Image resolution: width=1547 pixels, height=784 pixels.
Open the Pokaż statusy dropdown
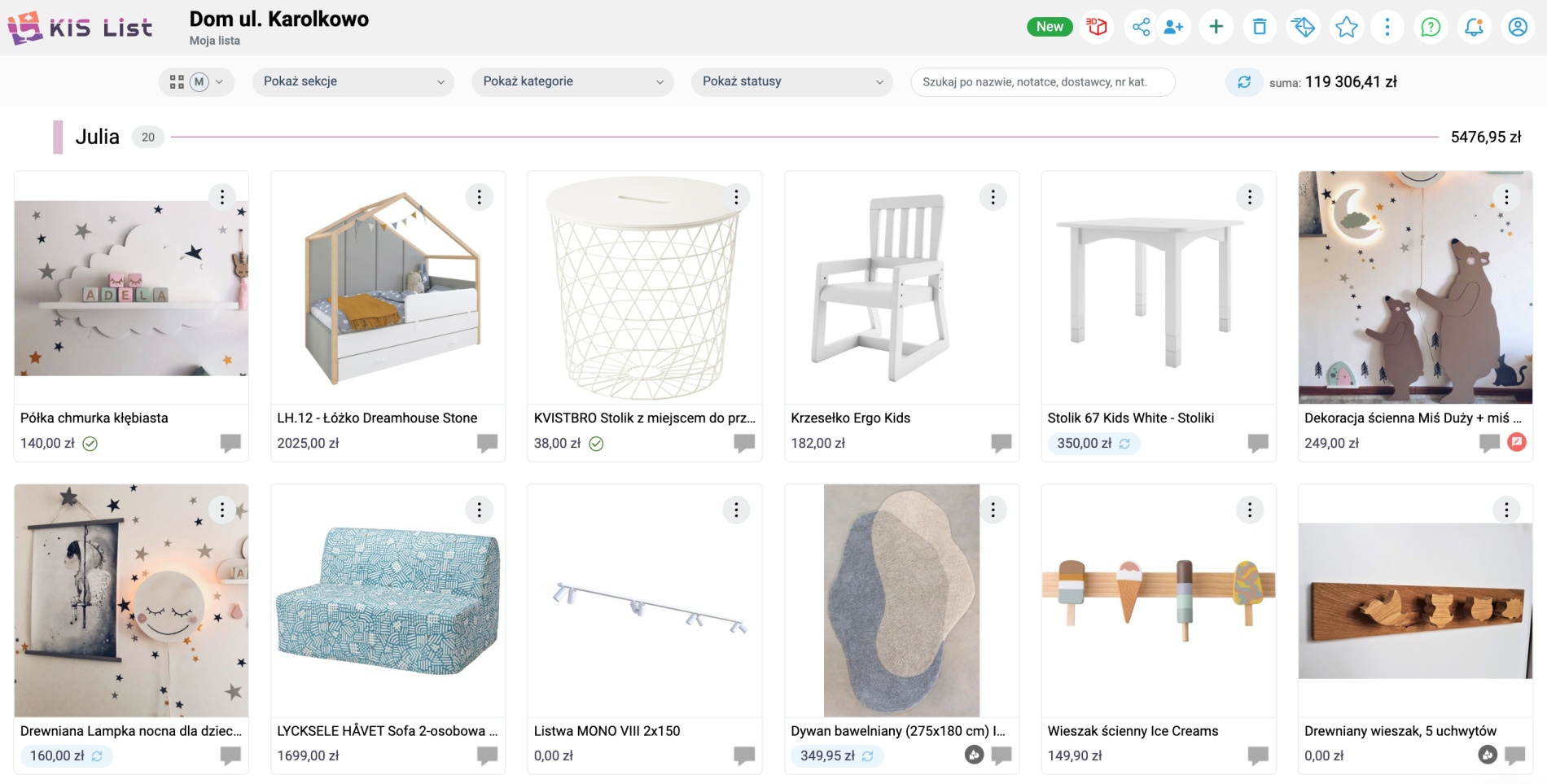791,81
